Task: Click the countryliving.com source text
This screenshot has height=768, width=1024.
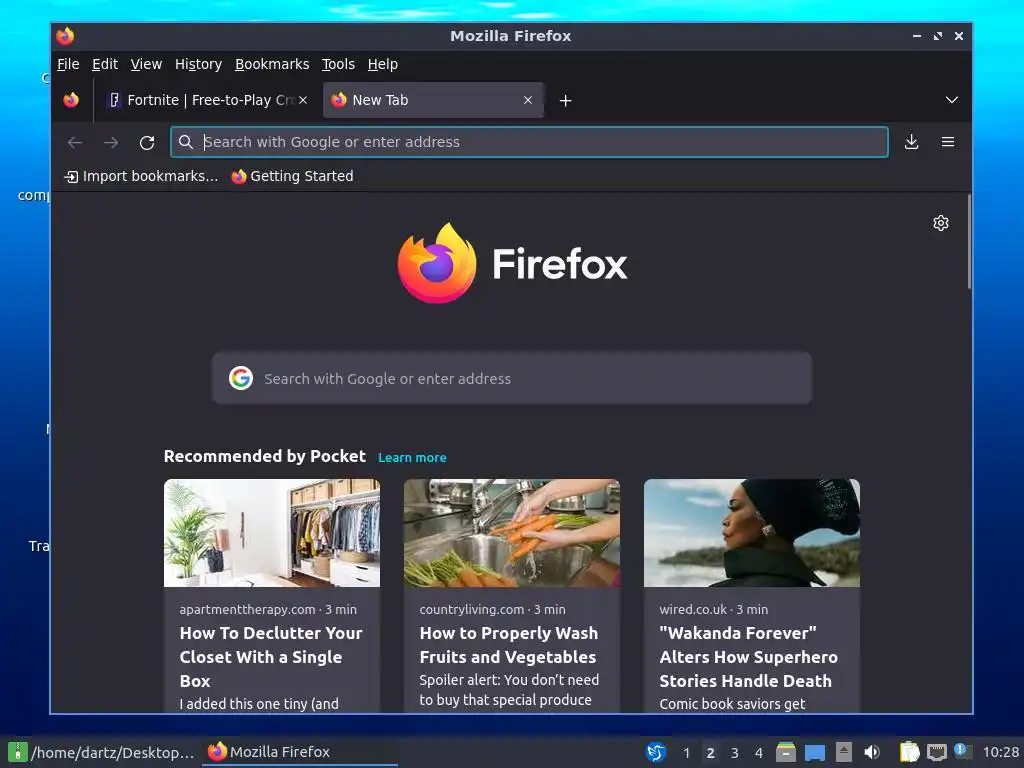Action: click(472, 609)
